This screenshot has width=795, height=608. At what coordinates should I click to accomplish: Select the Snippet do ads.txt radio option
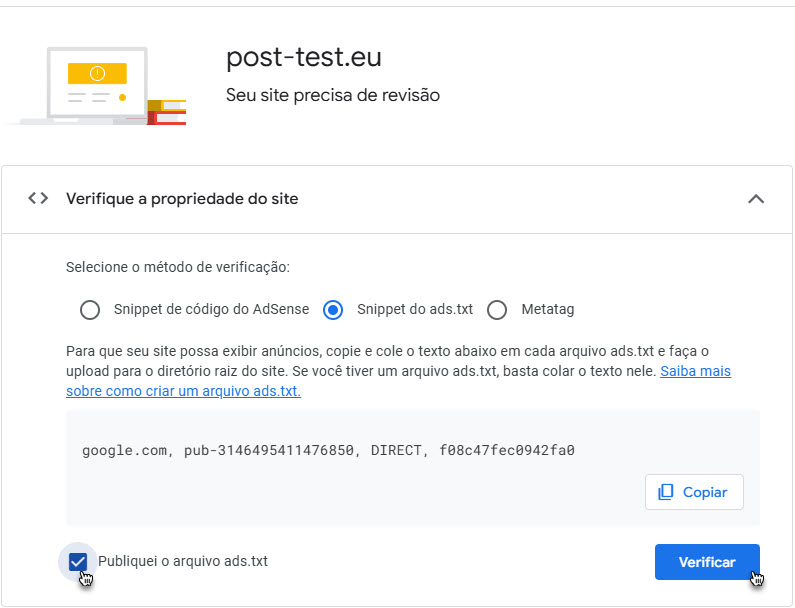(x=333, y=310)
